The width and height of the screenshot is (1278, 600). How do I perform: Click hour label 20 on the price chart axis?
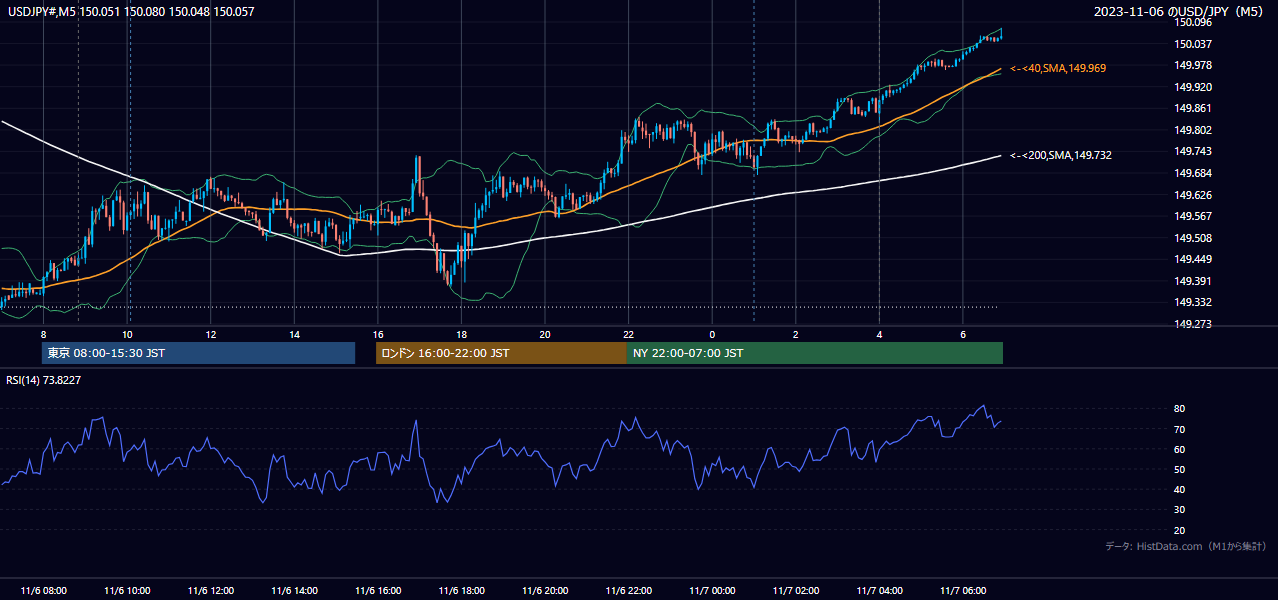point(545,334)
